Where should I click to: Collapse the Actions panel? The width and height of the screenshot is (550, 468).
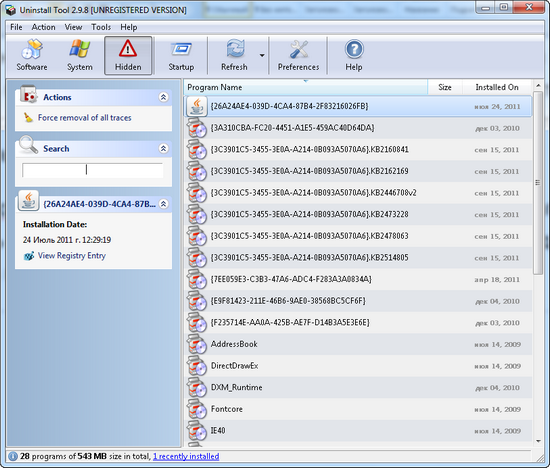(x=163, y=97)
